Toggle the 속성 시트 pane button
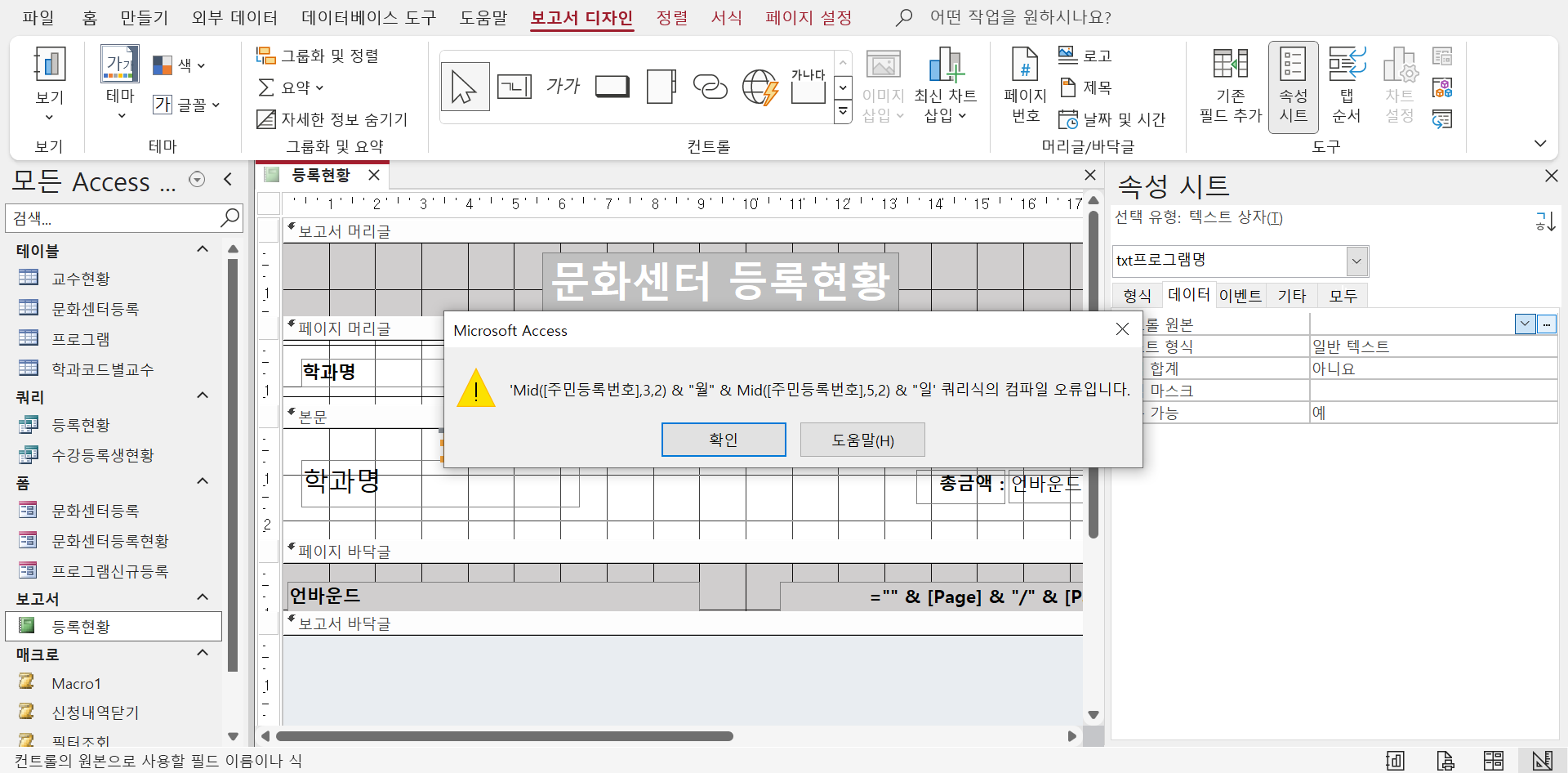This screenshot has width=1568, height=773. click(1293, 85)
